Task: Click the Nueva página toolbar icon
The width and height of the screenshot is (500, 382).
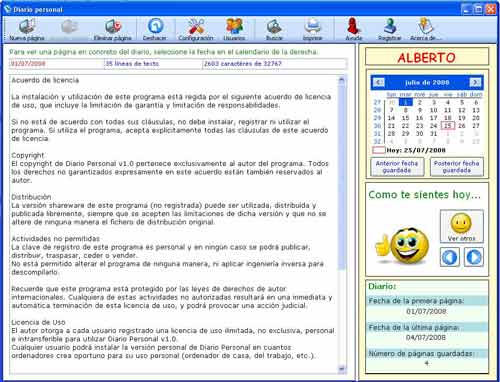Action: [27, 29]
